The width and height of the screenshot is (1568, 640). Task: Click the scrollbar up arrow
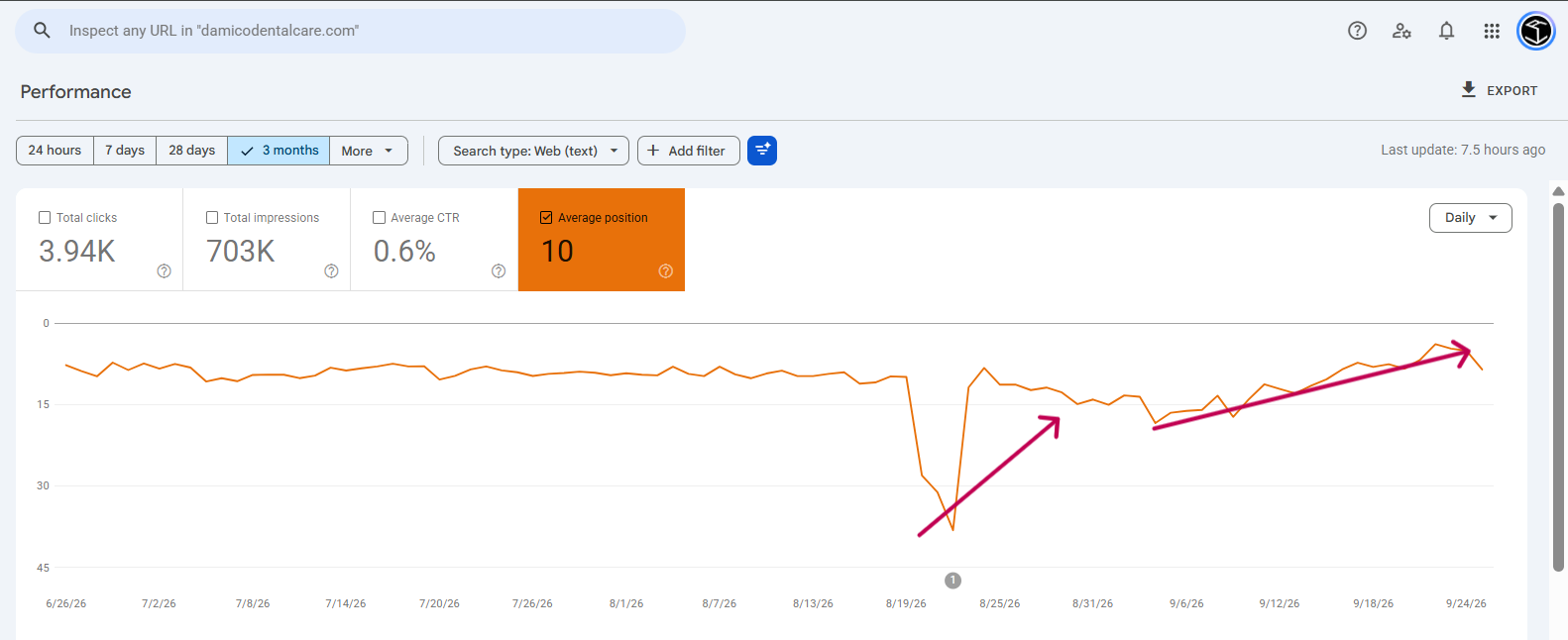pyautogui.click(x=1558, y=191)
